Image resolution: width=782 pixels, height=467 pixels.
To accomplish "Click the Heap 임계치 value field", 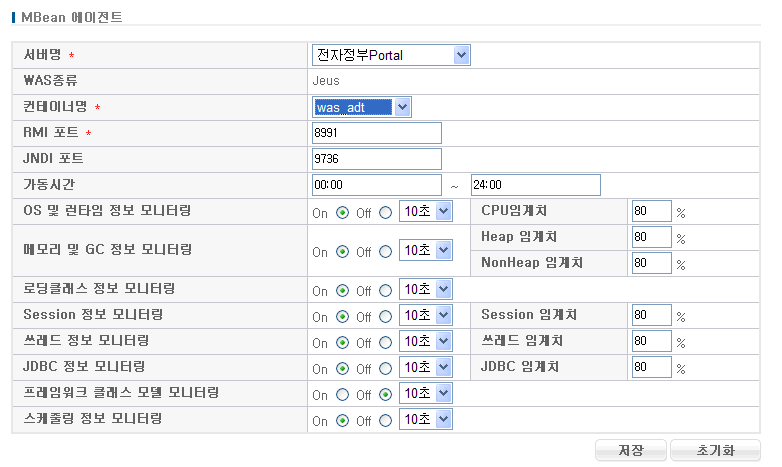I will coord(651,237).
